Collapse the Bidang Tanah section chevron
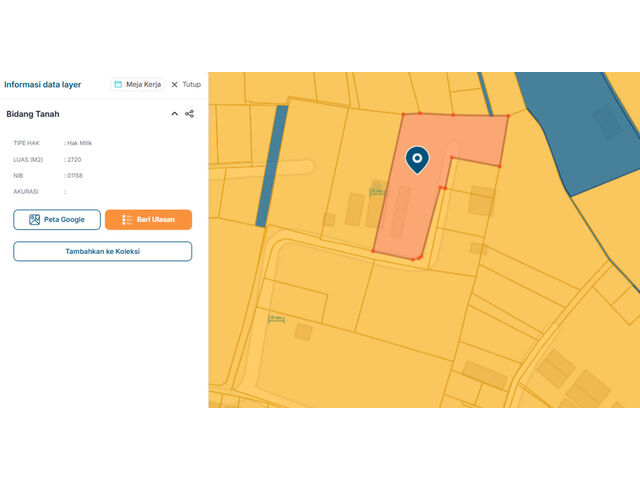Viewport: 640px width, 480px height. tap(175, 114)
